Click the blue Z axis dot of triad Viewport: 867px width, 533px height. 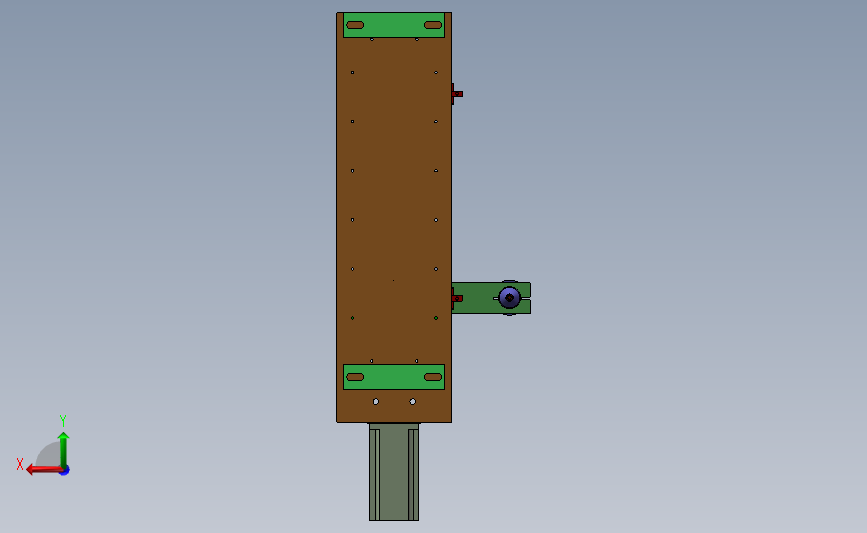pyautogui.click(x=65, y=471)
